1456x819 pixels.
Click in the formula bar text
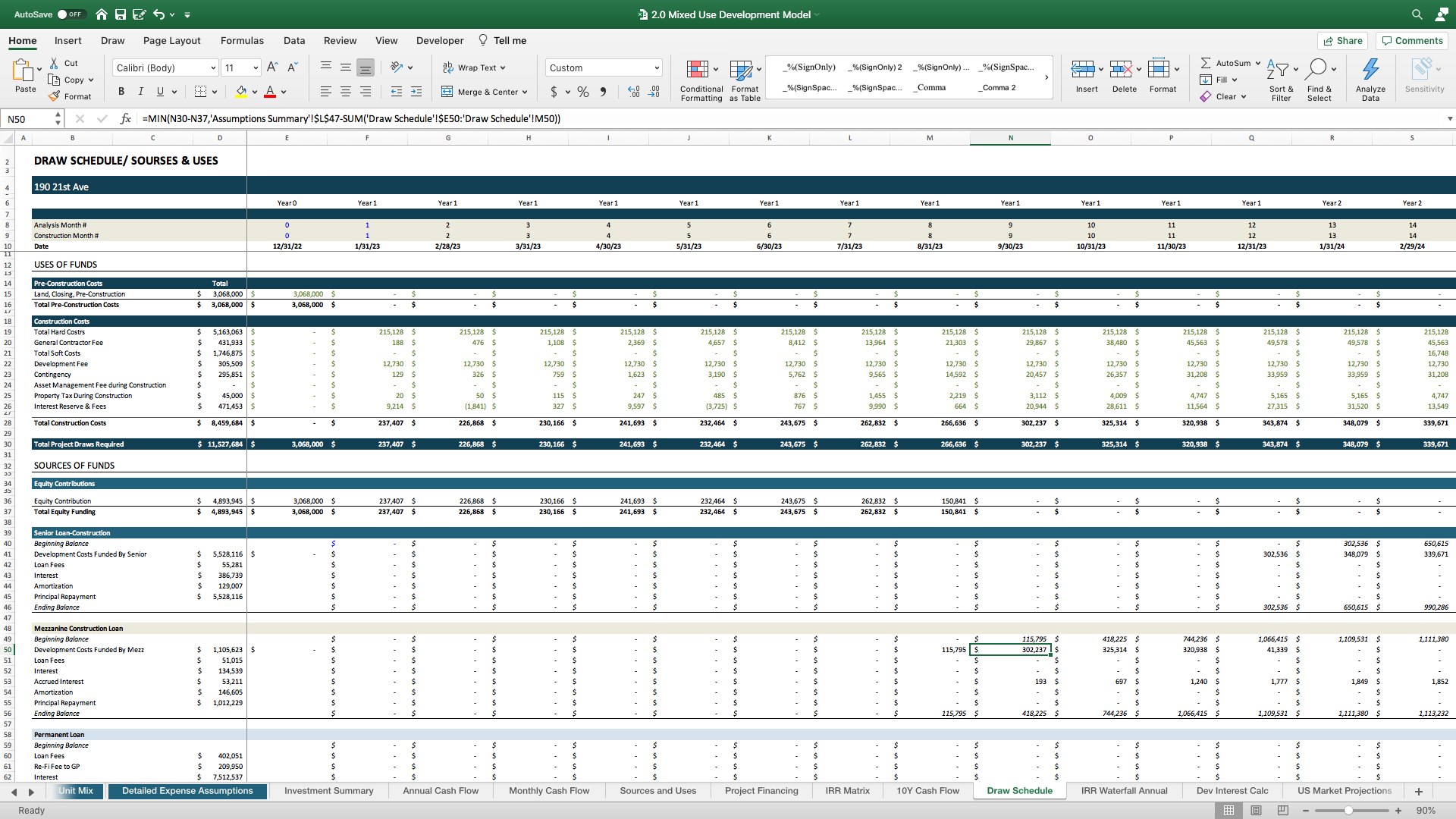click(x=351, y=119)
